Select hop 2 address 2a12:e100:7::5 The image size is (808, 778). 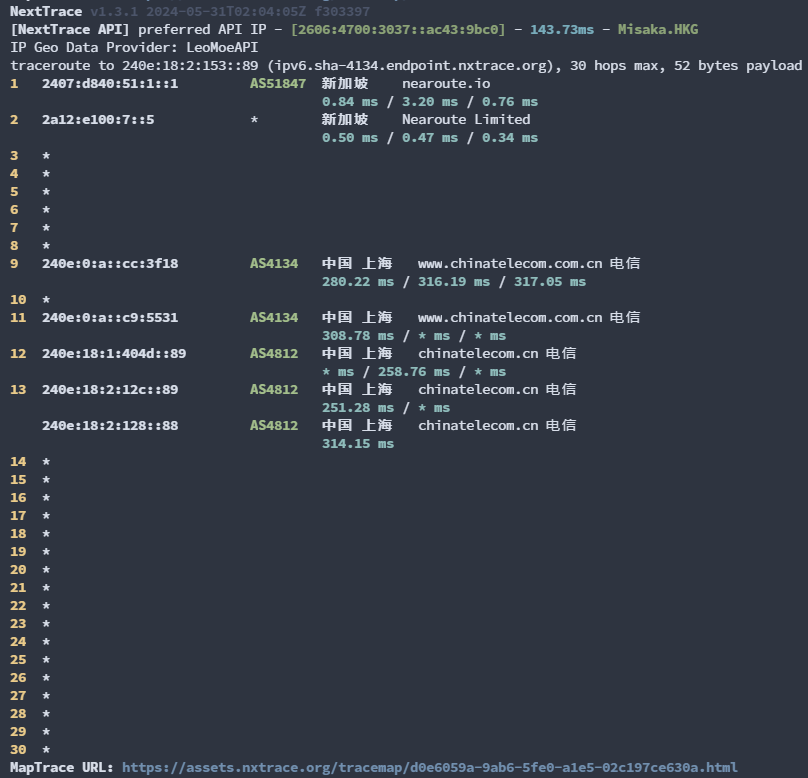98,120
